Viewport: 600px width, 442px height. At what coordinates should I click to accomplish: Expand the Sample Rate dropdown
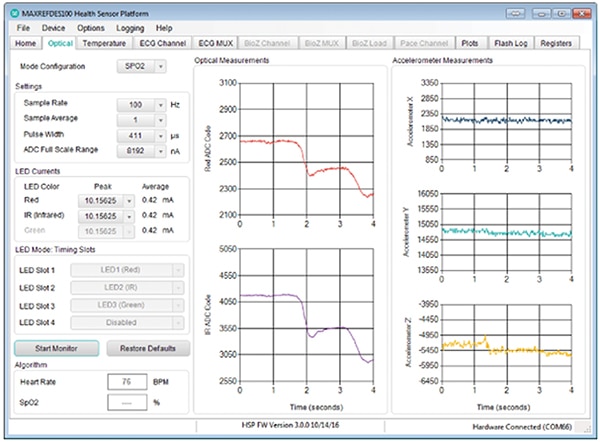(139, 104)
